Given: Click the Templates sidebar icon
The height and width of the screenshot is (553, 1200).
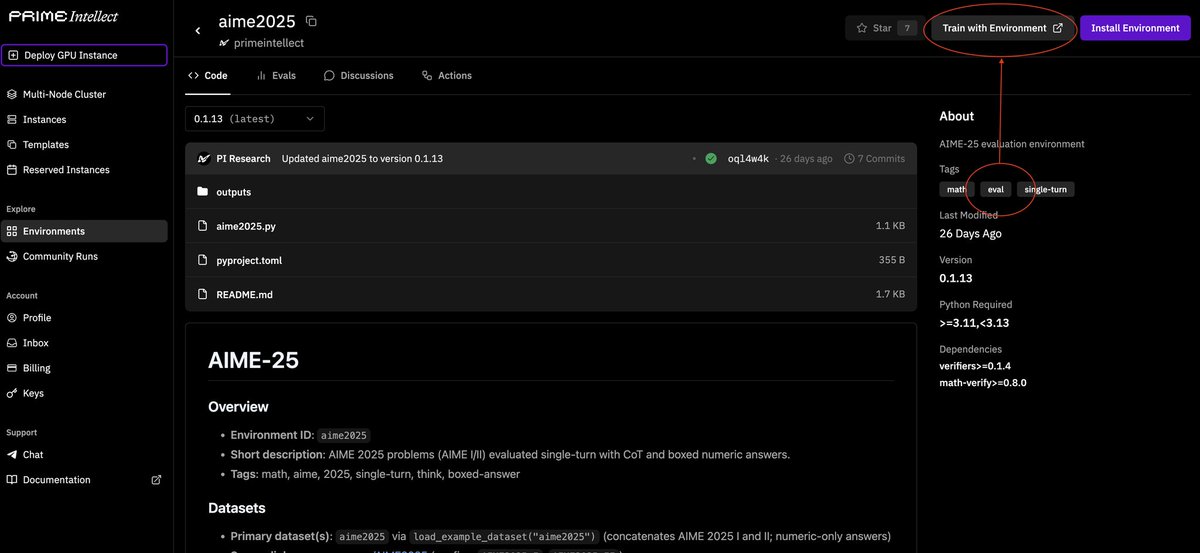Looking at the screenshot, I should coord(12,144).
